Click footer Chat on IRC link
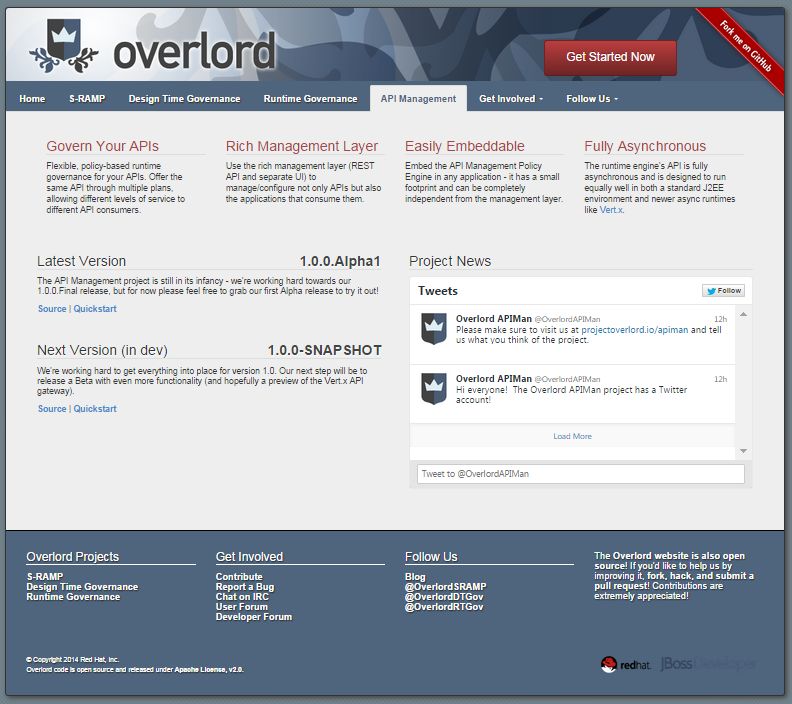Viewport: 792px width, 704px height. tap(242, 597)
